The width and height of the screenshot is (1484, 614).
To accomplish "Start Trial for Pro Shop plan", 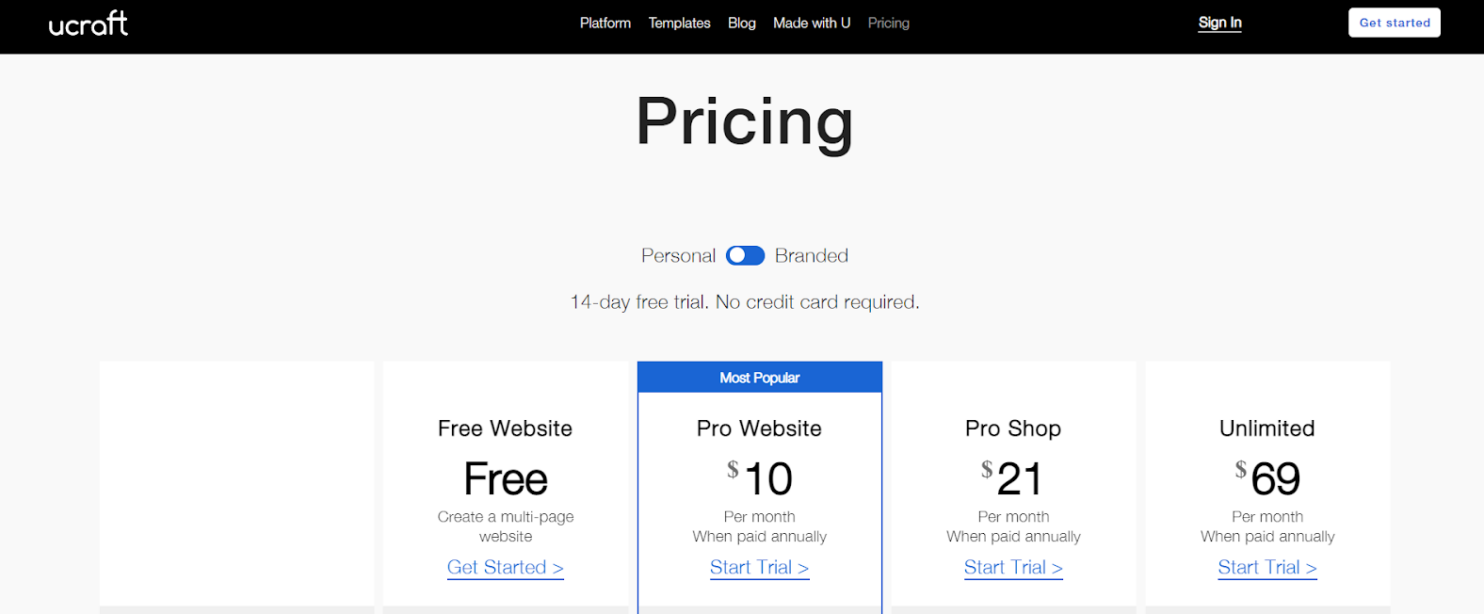I will point(1013,567).
